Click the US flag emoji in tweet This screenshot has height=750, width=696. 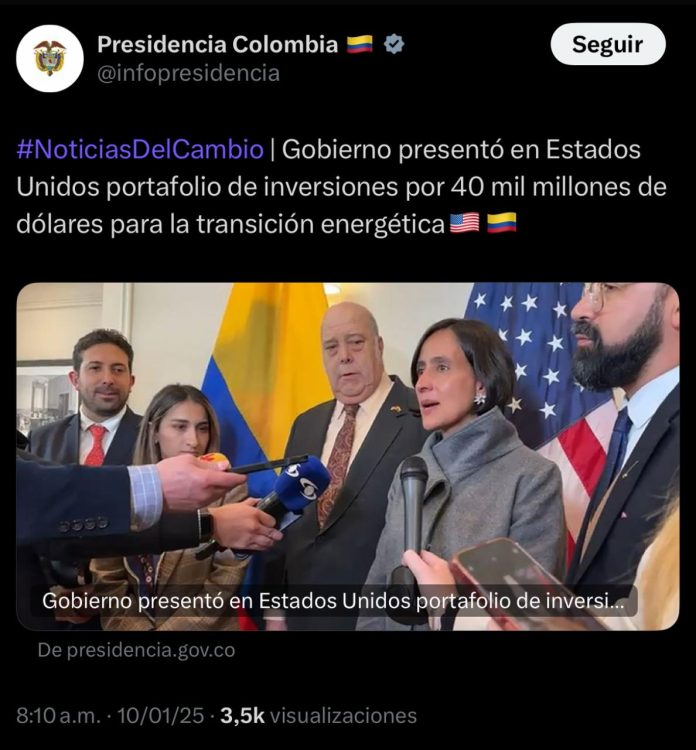tap(464, 223)
